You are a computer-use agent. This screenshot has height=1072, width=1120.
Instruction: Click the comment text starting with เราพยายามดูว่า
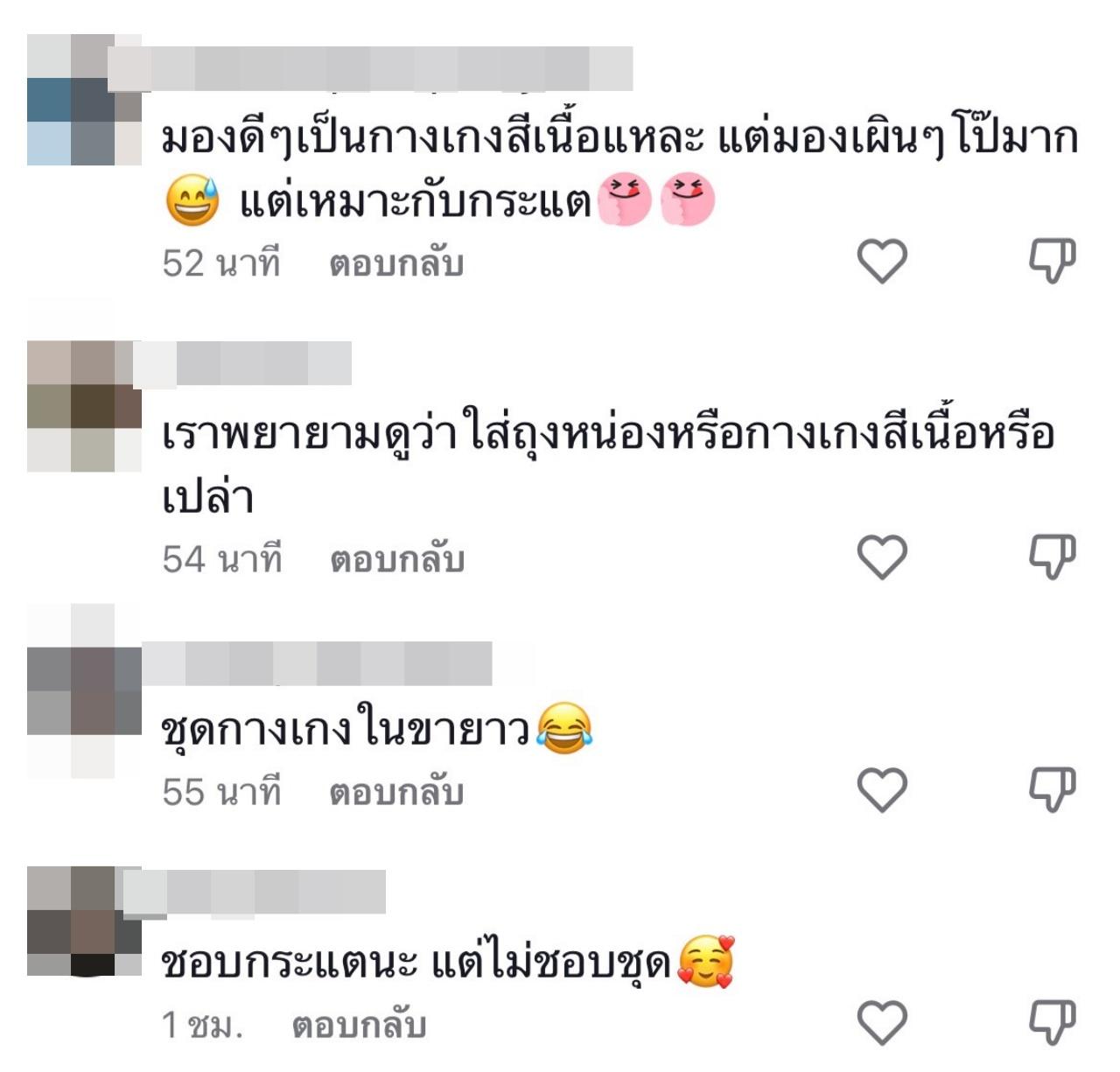point(608,466)
